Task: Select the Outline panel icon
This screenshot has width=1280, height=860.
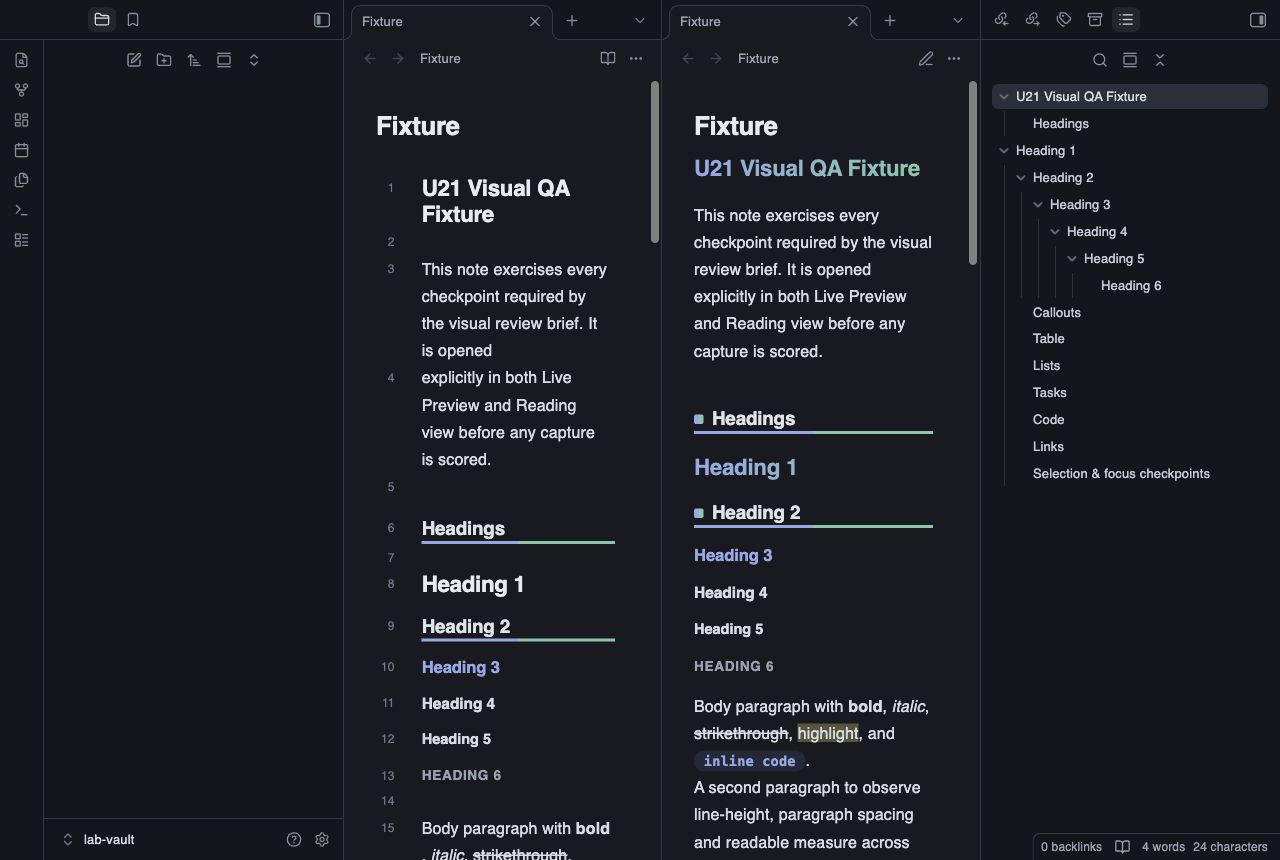Action: 1126,19
